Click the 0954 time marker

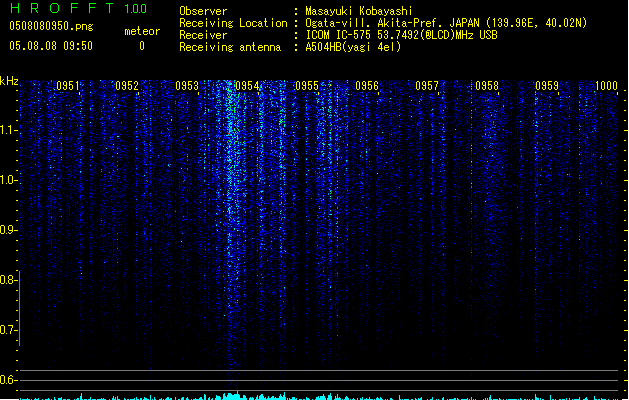[x=247, y=86]
